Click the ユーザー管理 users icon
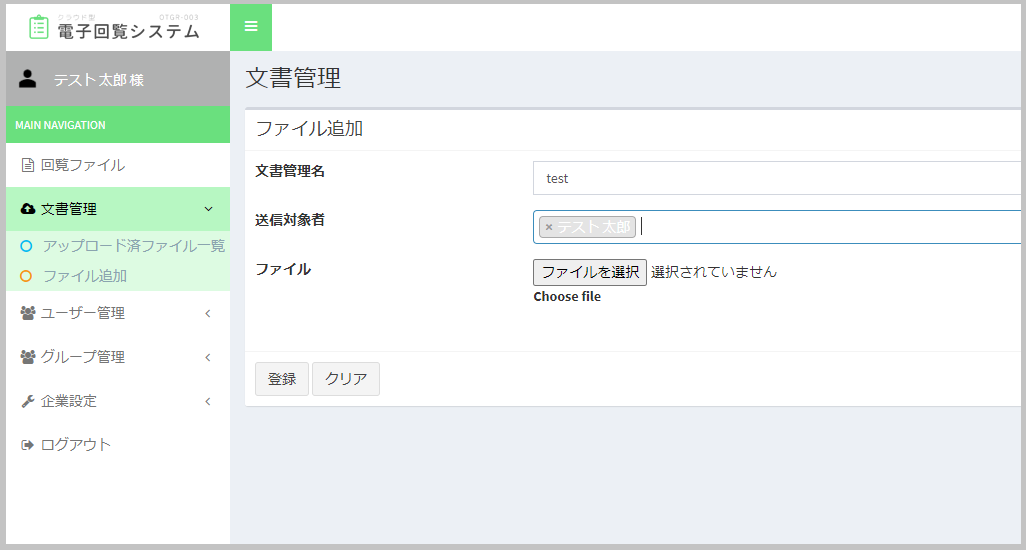Image resolution: width=1026 pixels, height=550 pixels. 28,313
